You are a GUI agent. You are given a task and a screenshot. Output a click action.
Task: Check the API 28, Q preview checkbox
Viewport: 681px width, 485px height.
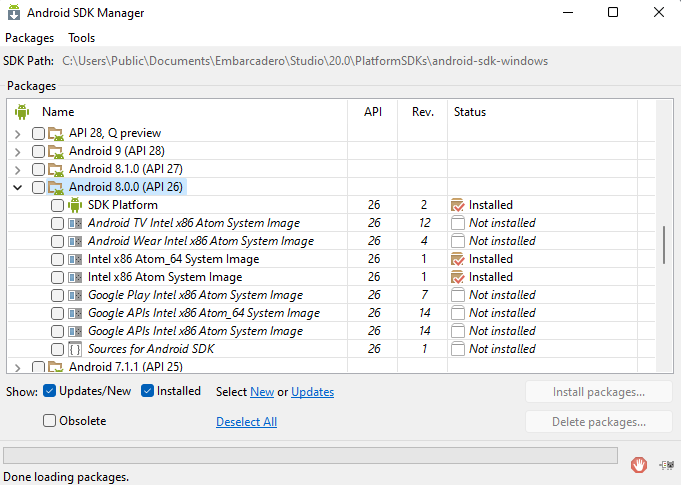[x=38, y=133]
